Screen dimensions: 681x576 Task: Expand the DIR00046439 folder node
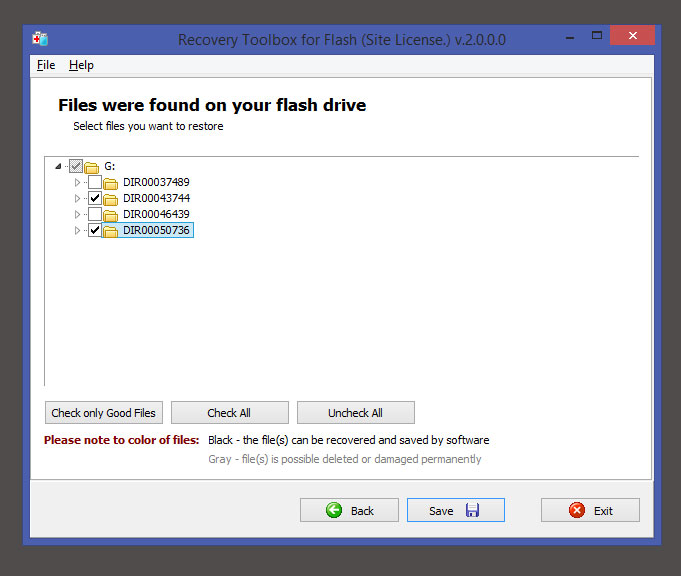click(x=77, y=215)
